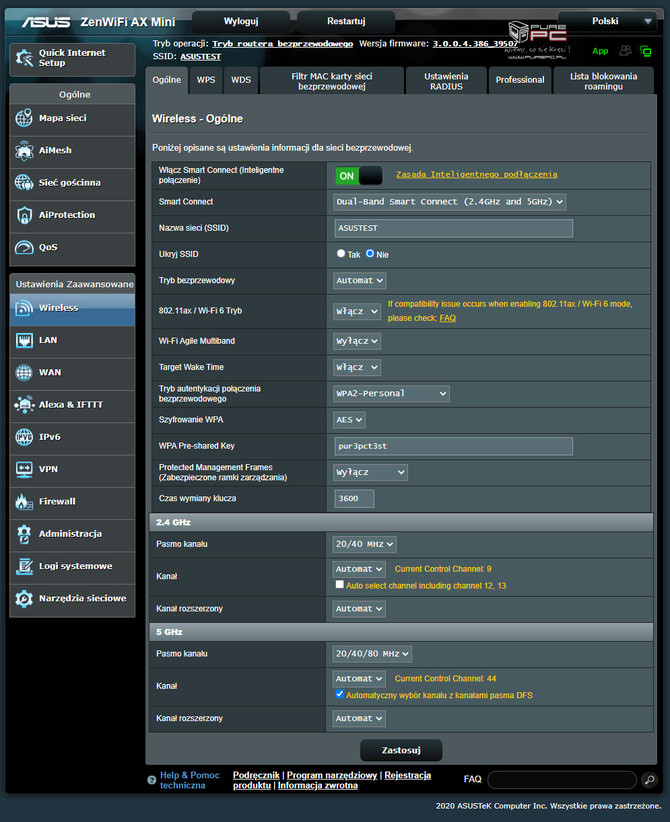
Task: Open AiMesh icon in sidebar
Action: [x=24, y=150]
